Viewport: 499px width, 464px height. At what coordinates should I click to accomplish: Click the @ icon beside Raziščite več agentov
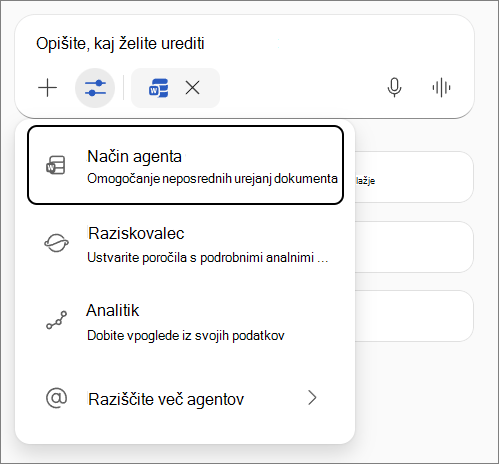tap(56, 398)
